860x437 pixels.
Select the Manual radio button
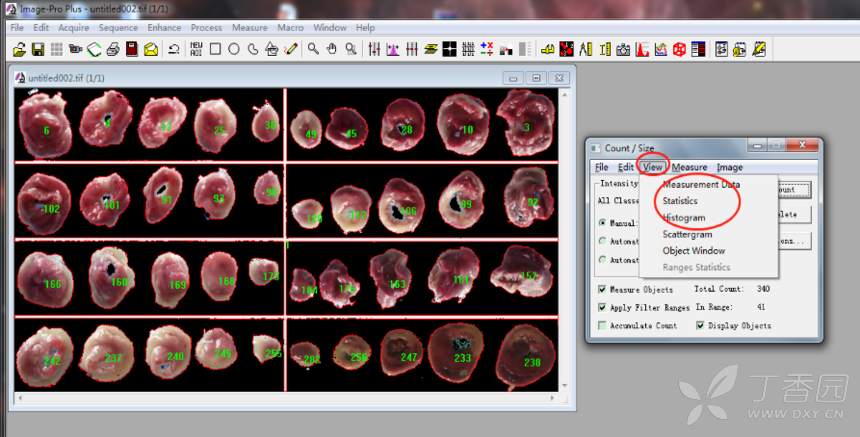[x=602, y=223]
